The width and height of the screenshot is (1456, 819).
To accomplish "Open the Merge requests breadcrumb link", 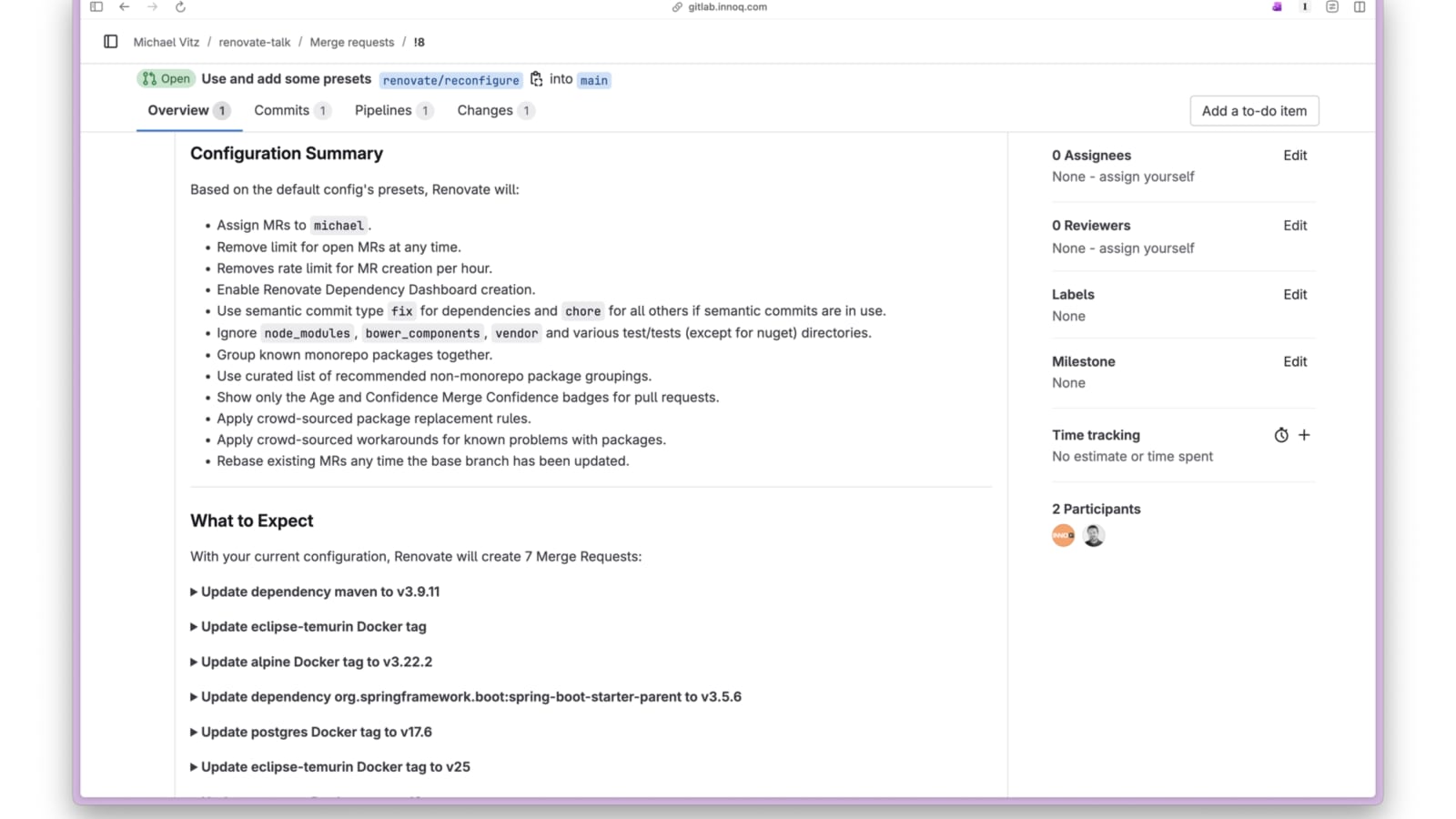I will tap(352, 42).
